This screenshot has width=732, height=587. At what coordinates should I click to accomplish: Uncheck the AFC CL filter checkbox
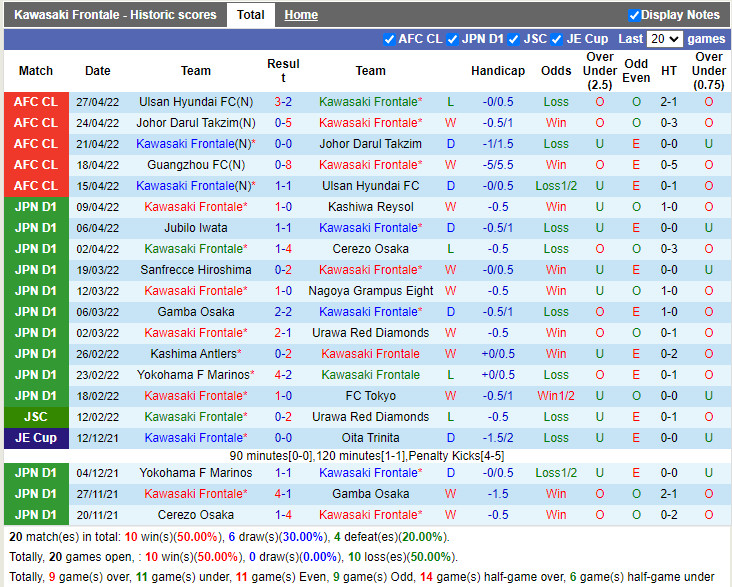(389, 40)
